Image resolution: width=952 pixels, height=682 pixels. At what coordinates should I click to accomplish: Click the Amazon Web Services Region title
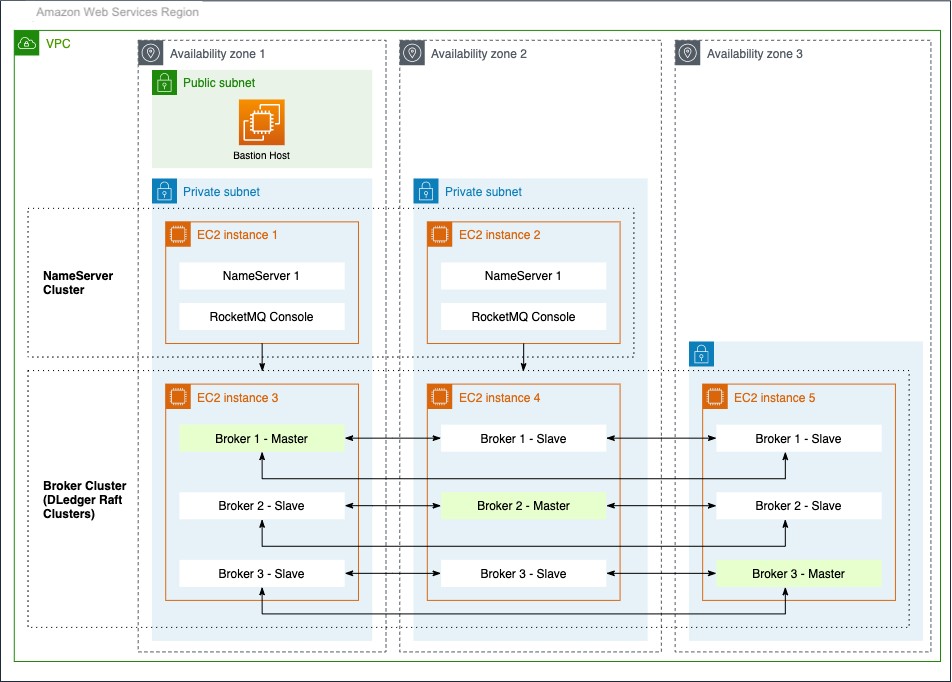click(x=117, y=12)
